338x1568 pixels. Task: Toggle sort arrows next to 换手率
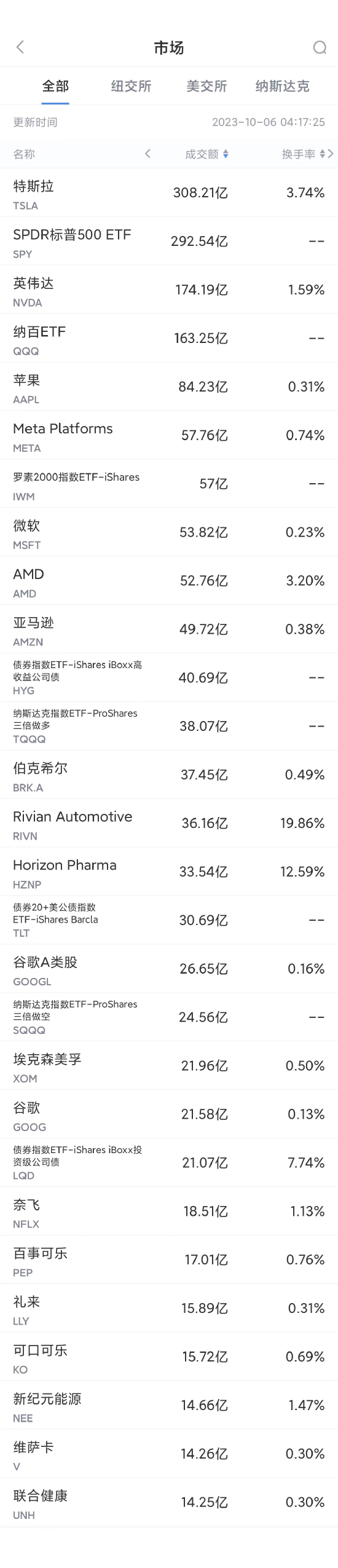(323, 154)
